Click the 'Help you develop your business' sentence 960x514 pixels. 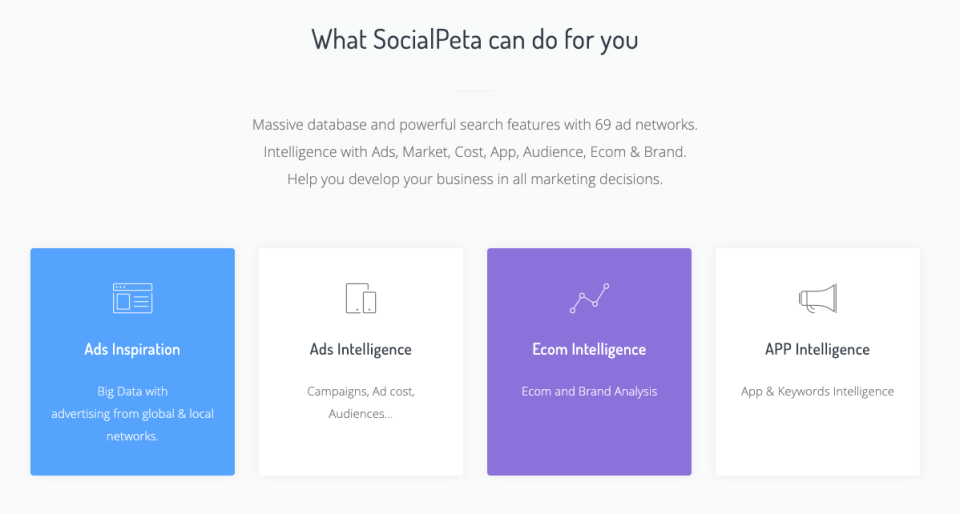pos(475,179)
